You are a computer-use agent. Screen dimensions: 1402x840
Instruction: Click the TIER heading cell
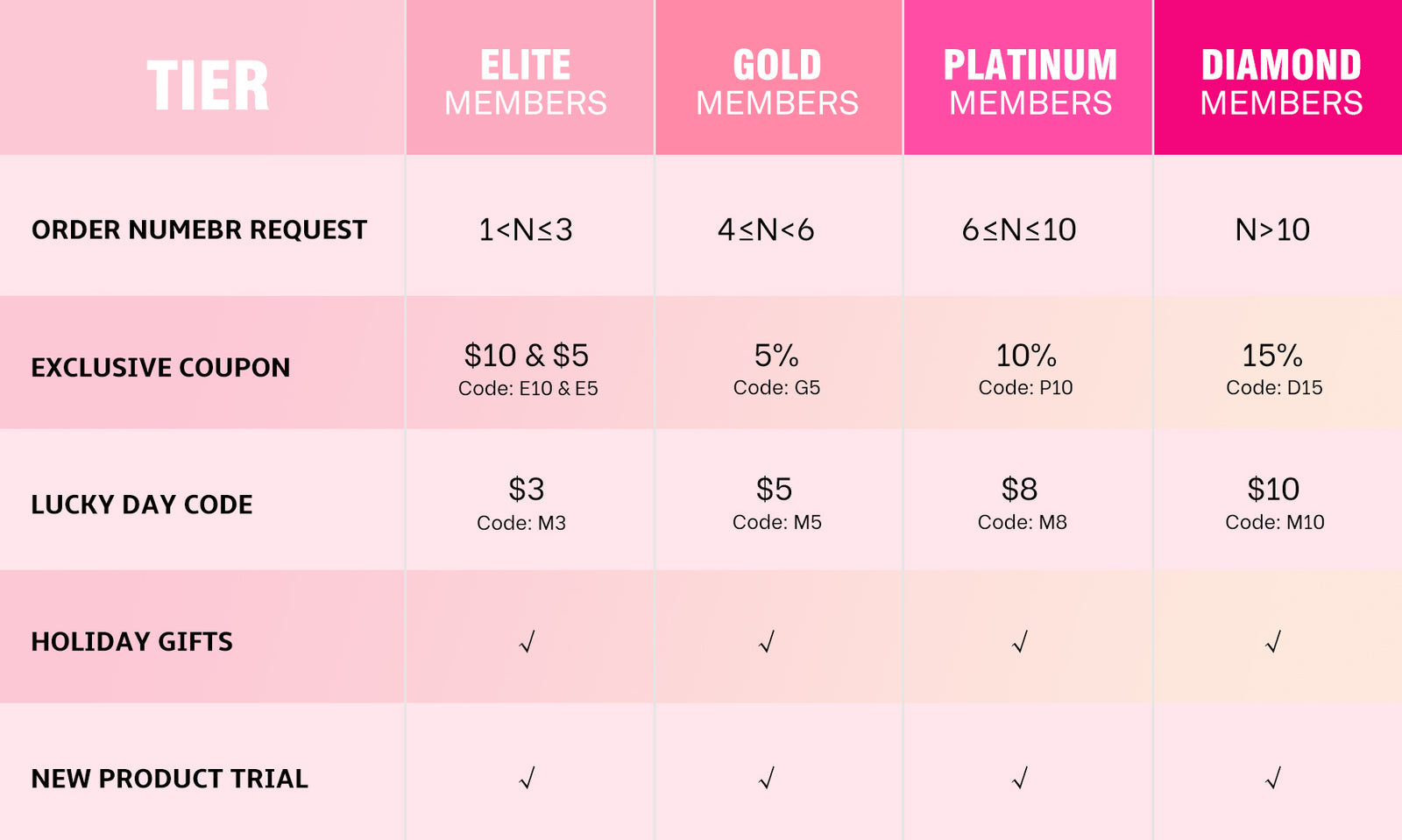pyautogui.click(x=208, y=86)
